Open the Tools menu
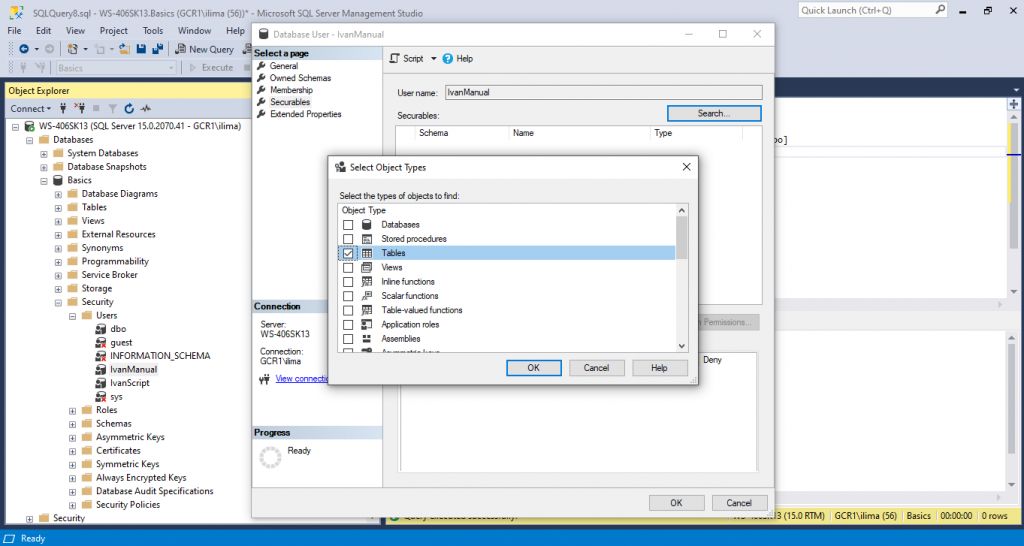Viewport: 1024px width, 546px height. click(x=153, y=31)
